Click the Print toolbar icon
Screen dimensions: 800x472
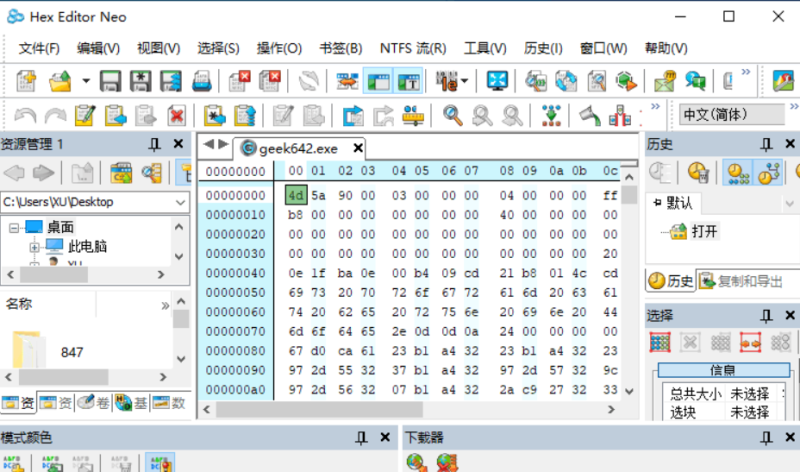click(x=201, y=81)
